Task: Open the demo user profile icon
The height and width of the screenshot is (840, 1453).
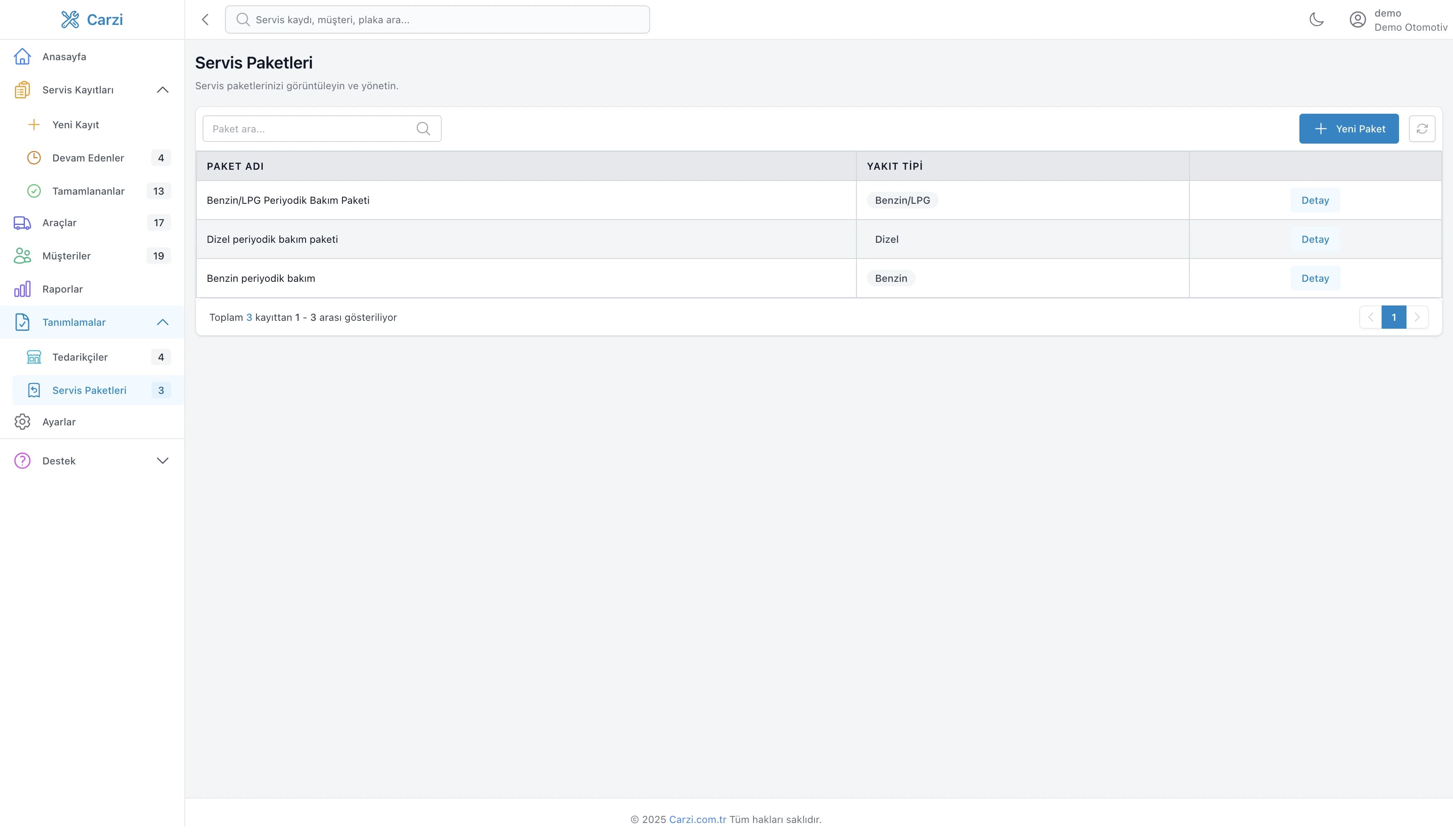Action: tap(1358, 20)
